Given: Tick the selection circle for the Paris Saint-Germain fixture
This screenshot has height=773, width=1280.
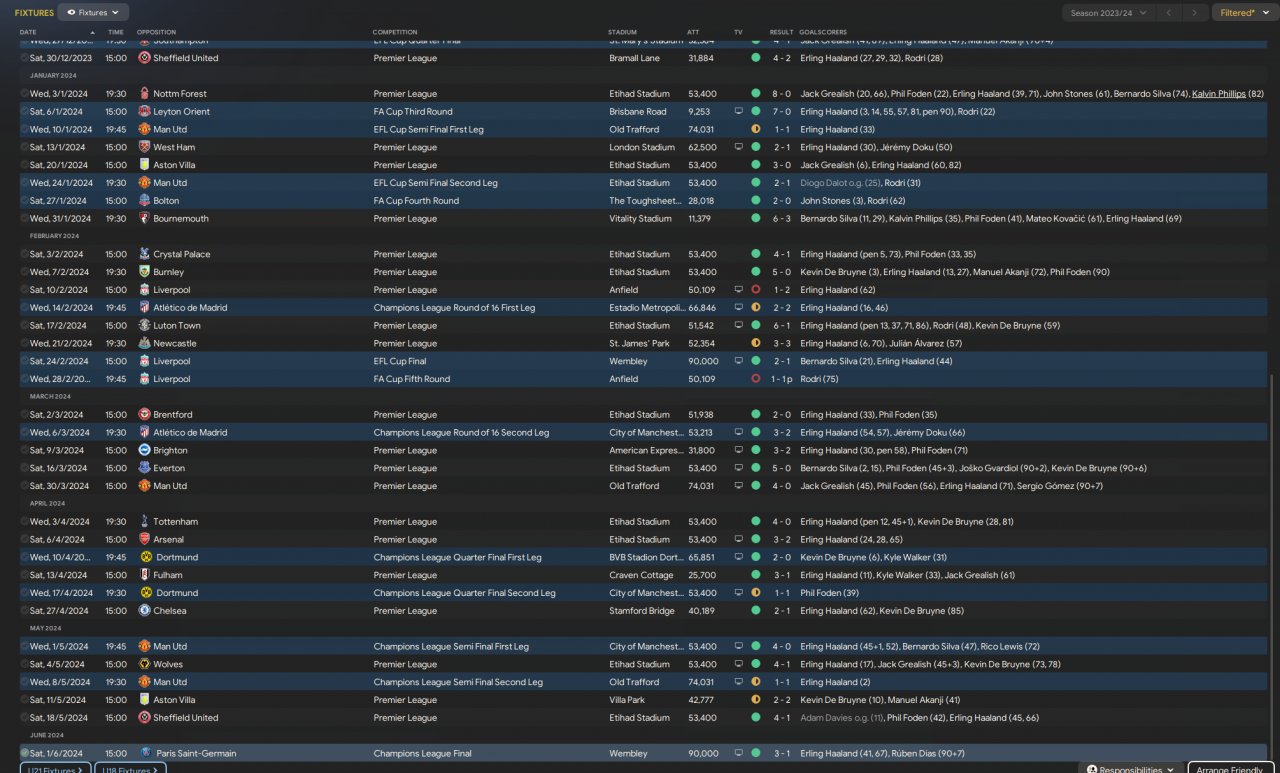Looking at the screenshot, I should (x=24, y=753).
